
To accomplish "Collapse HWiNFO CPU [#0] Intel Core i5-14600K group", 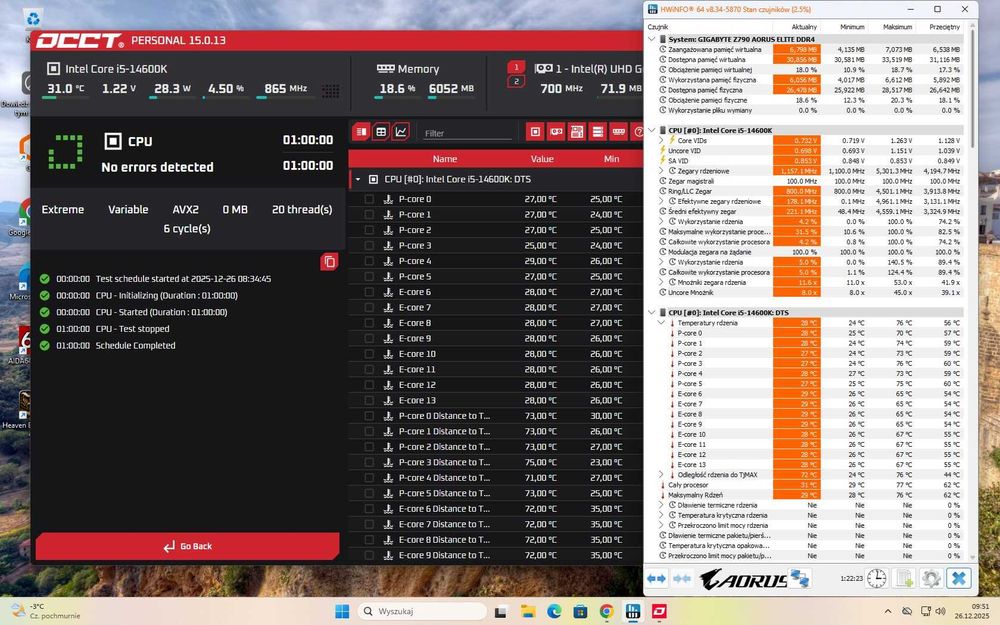I will [651, 130].
